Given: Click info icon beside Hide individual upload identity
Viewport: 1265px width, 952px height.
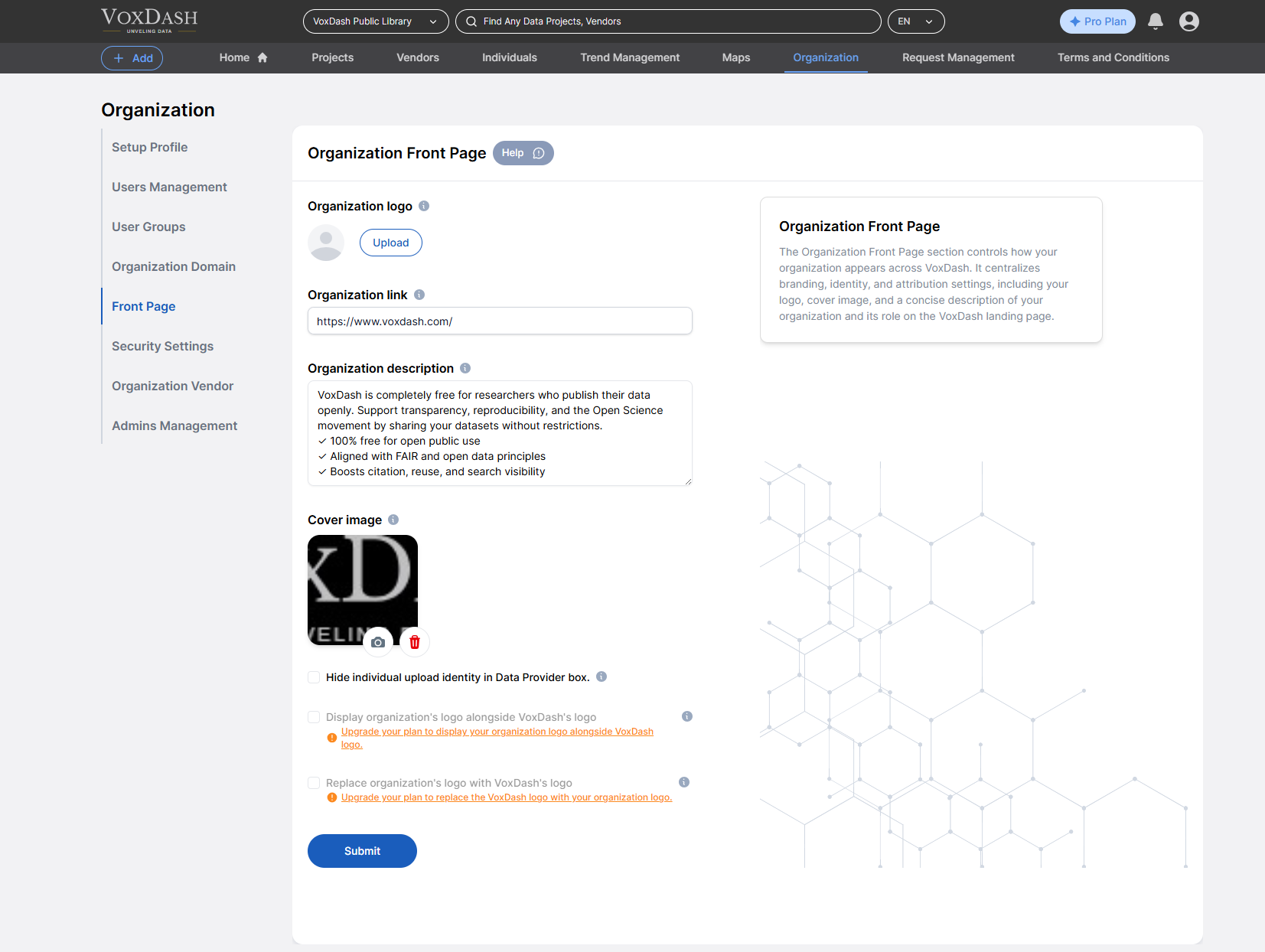Looking at the screenshot, I should (x=602, y=677).
